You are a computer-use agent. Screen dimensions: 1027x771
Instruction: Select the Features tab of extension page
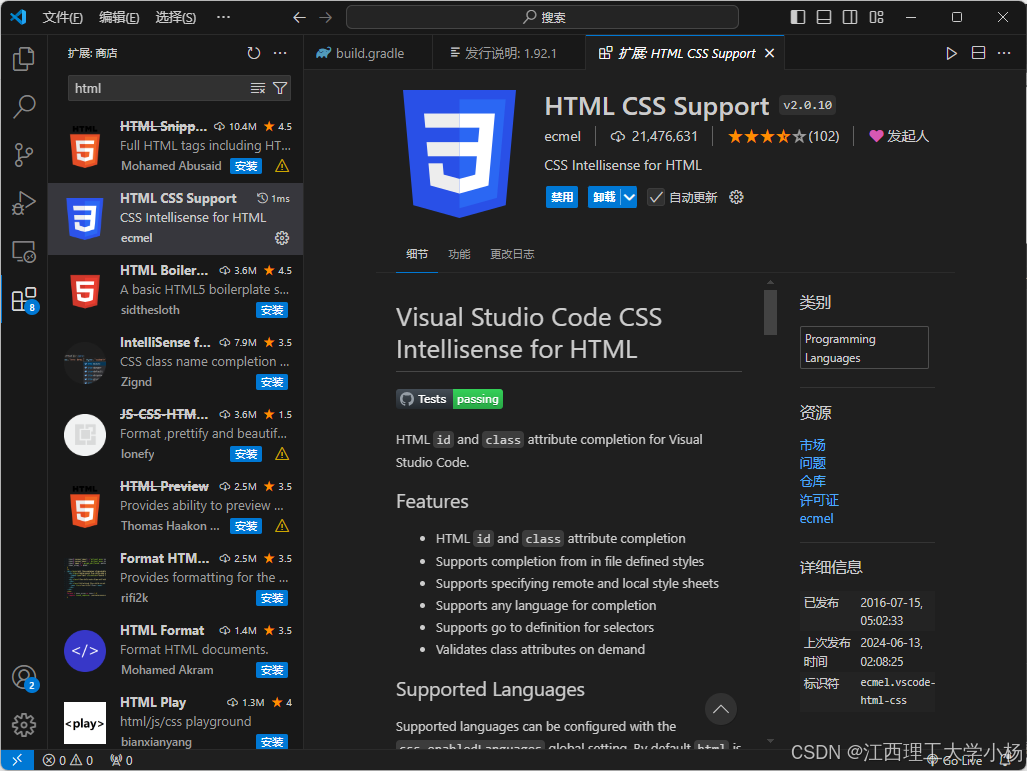(459, 254)
